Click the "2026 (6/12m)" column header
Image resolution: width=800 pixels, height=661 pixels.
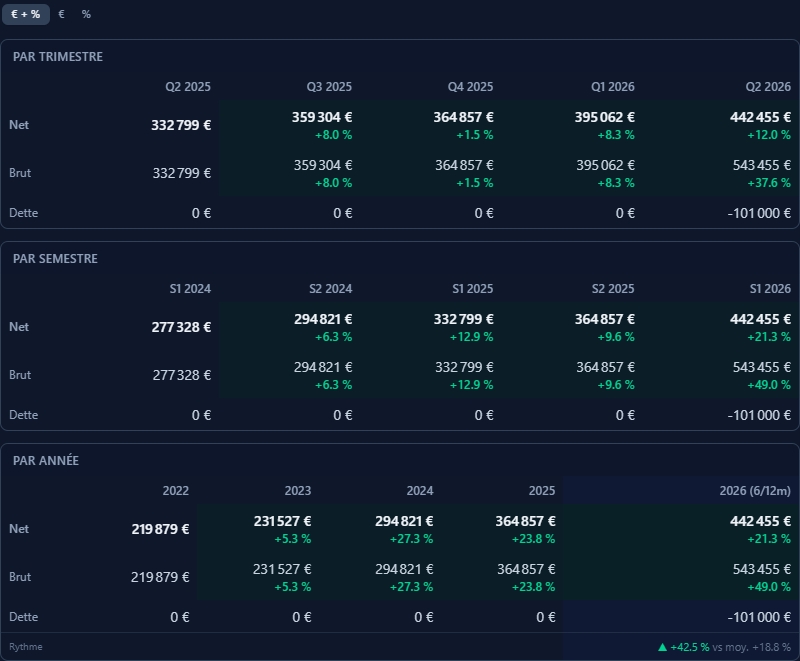[x=755, y=491]
